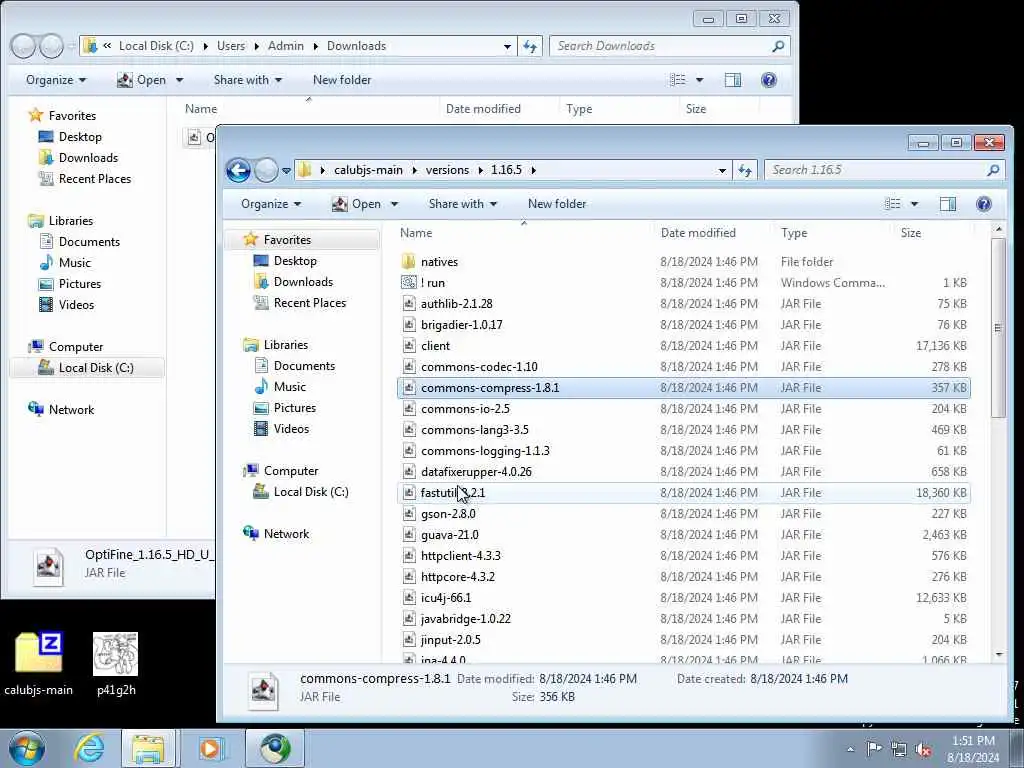Toggle preview pane in the Downloads window
The image size is (1024, 768).
pos(733,80)
